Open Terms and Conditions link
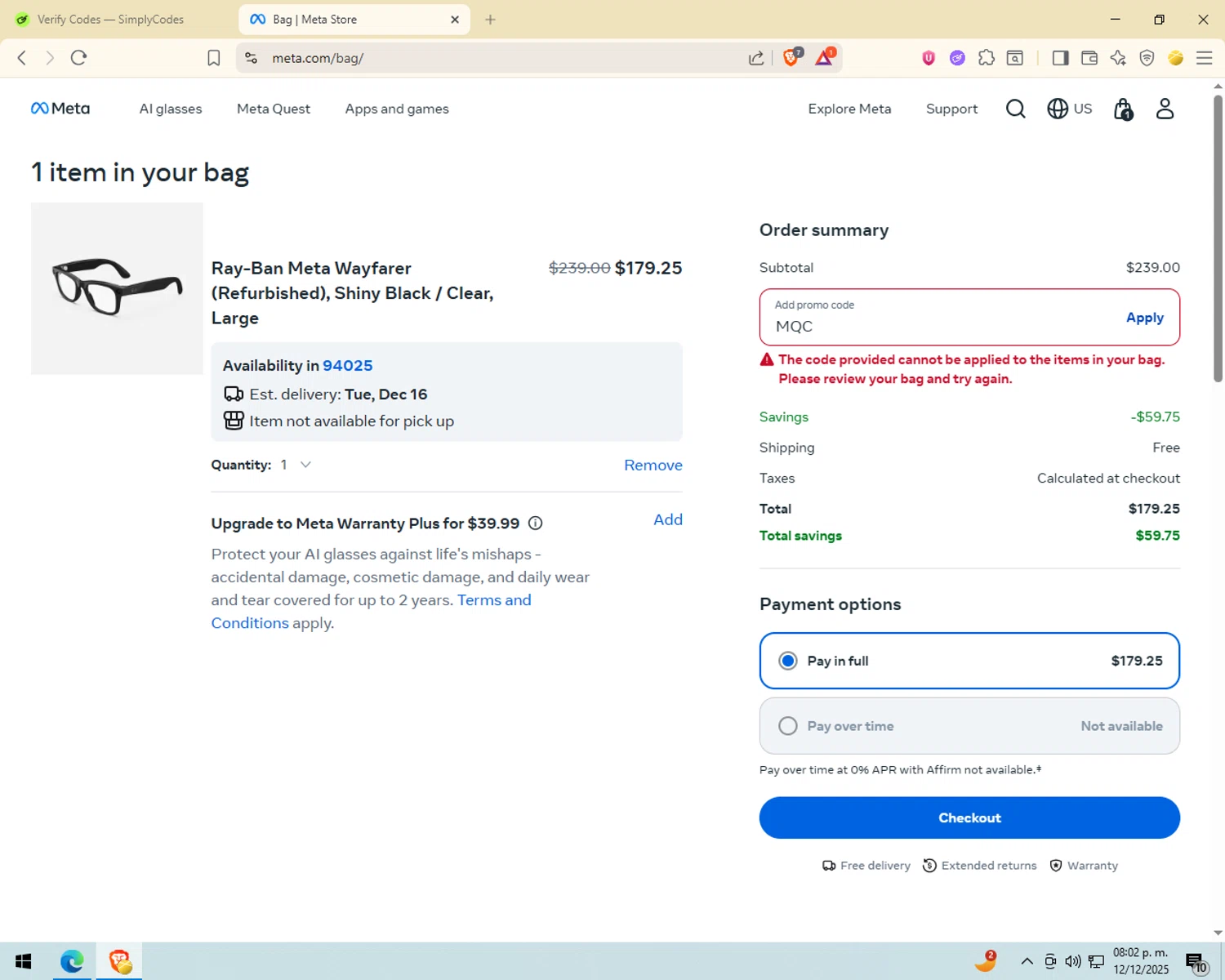This screenshot has width=1225, height=980. point(372,611)
